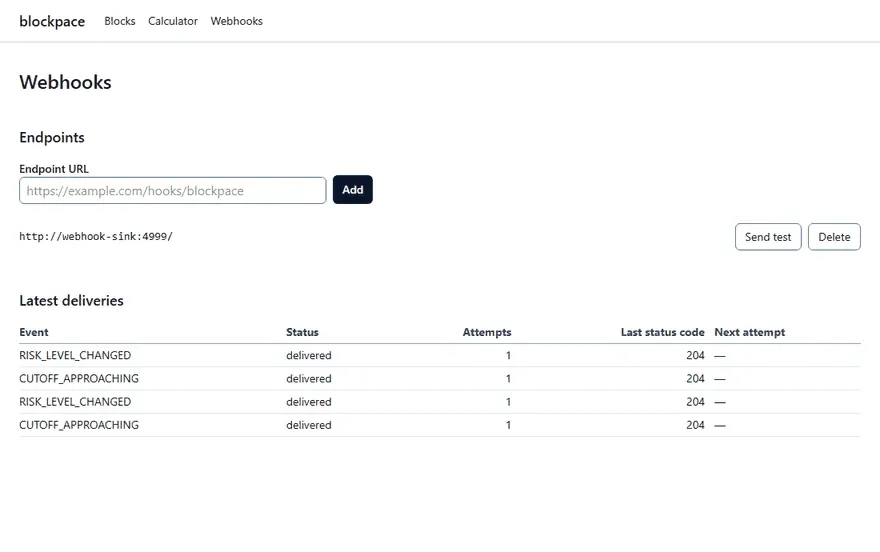The width and height of the screenshot is (880, 552).
Task: Open the blockpace home logo link
Action: pos(52,21)
